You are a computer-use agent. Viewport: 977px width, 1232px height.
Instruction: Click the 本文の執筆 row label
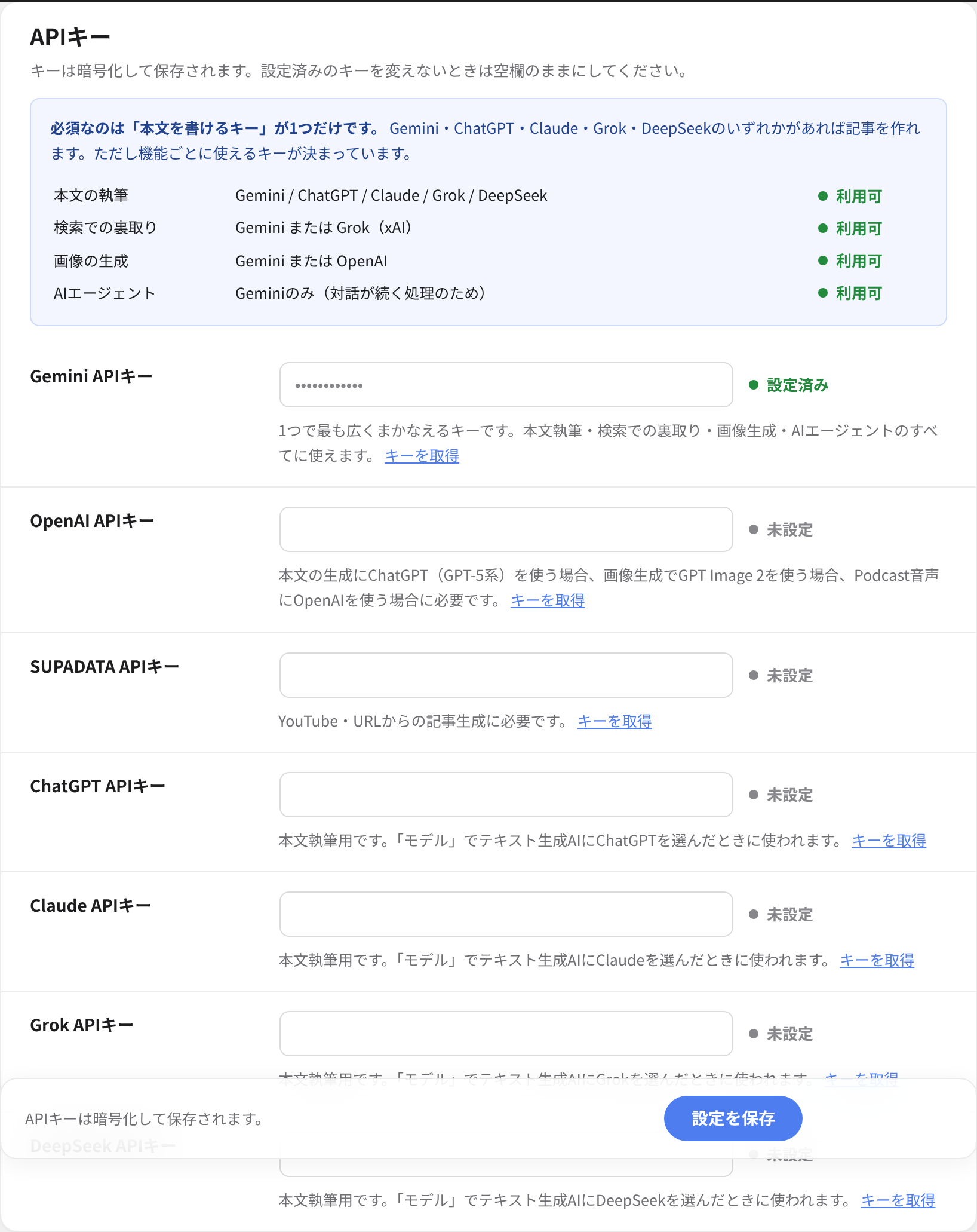point(91,195)
